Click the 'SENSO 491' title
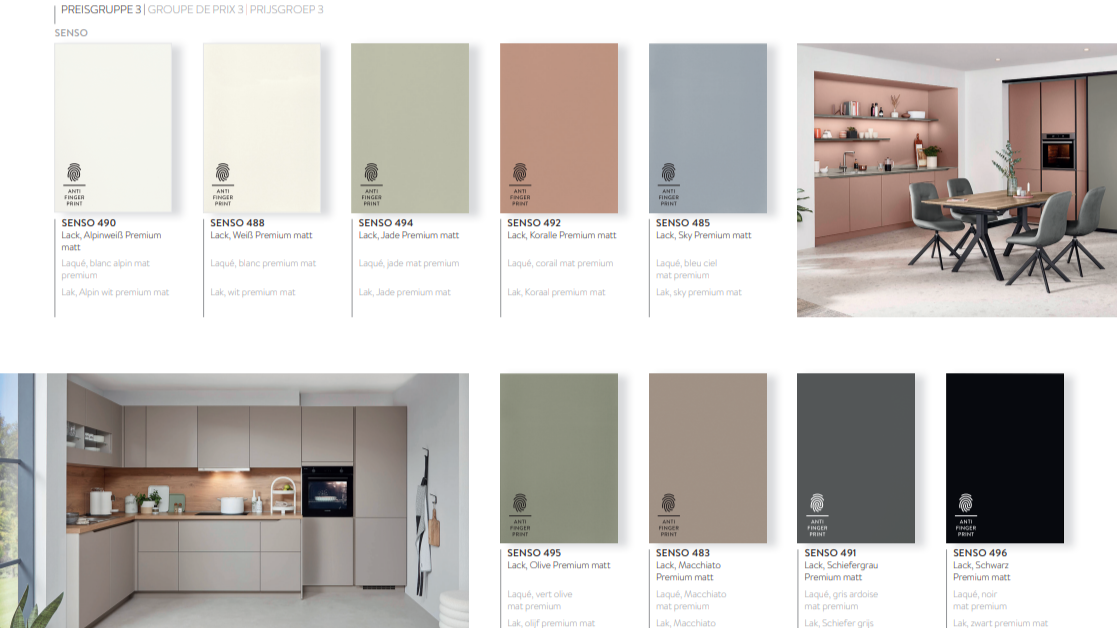This screenshot has width=1117, height=628. (x=831, y=553)
